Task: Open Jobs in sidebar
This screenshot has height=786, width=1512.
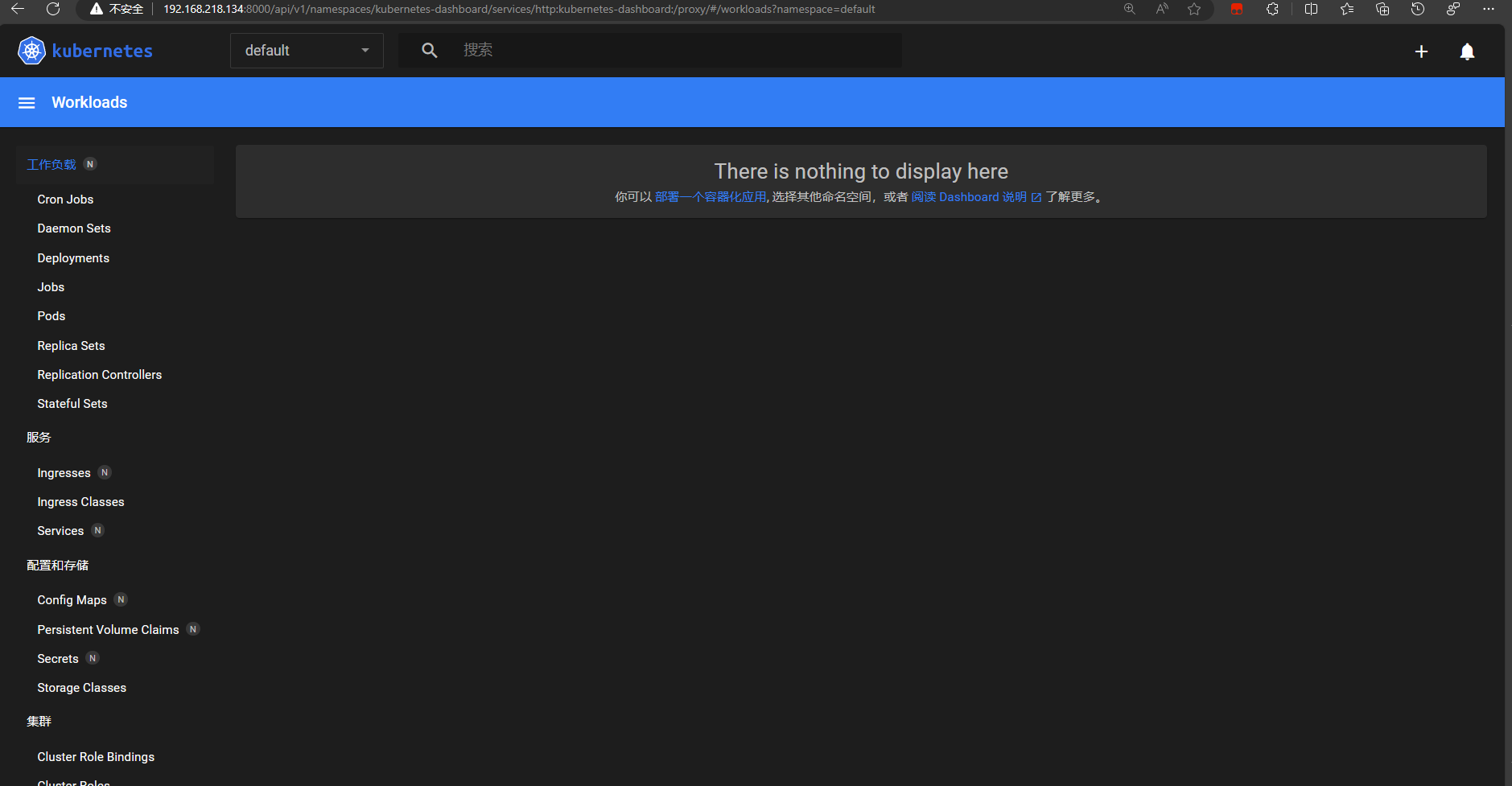Action: pos(51,287)
